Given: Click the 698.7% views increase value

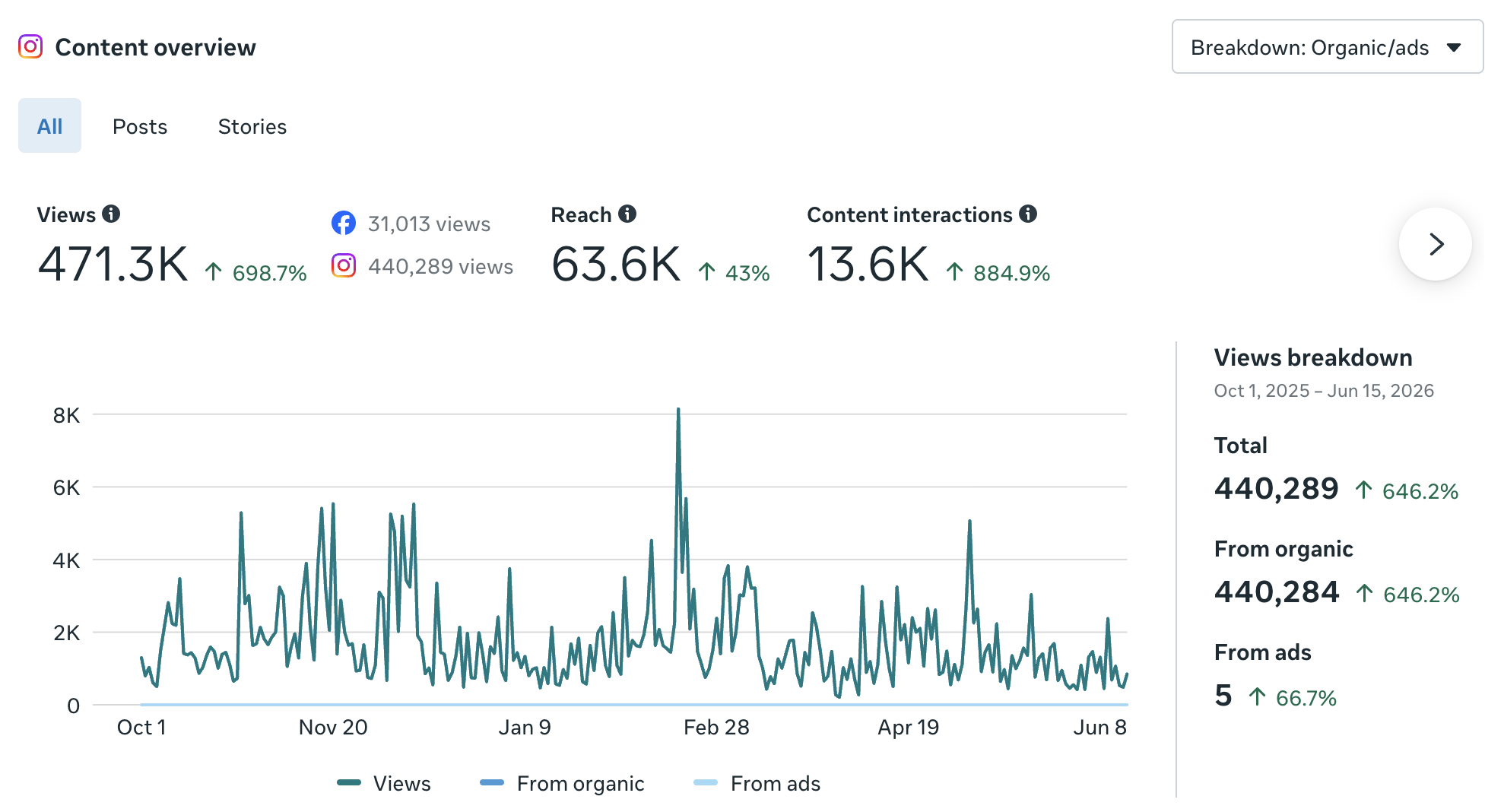Looking at the screenshot, I should coord(269,273).
